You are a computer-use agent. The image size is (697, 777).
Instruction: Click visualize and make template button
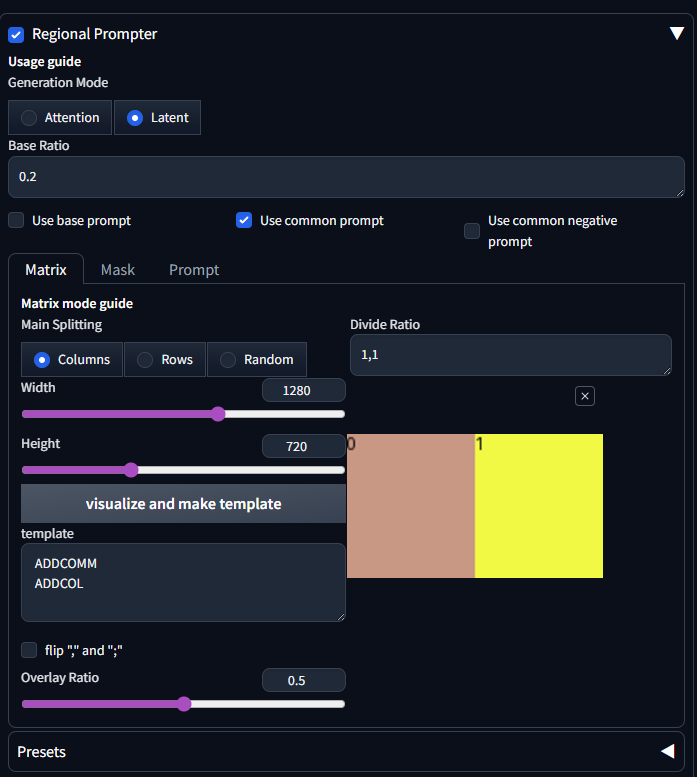[x=183, y=504]
